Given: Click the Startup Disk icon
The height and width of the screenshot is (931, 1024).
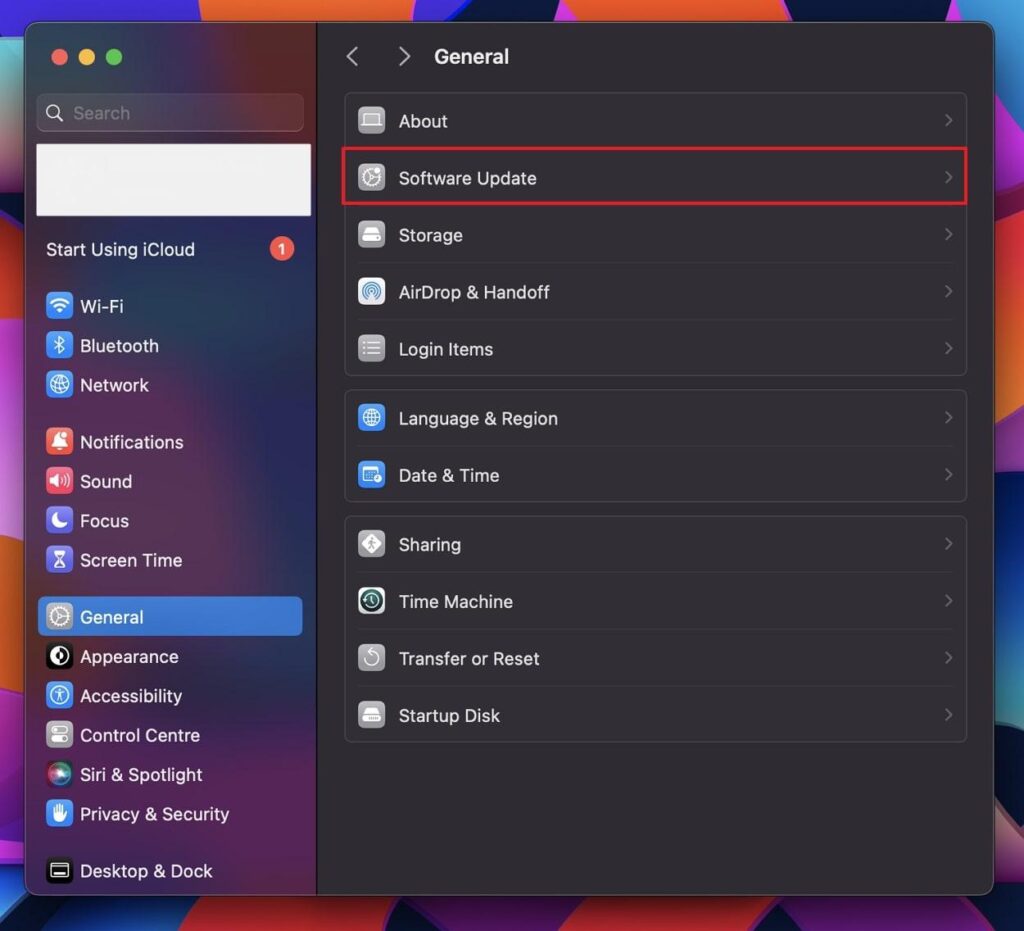Looking at the screenshot, I should [x=372, y=715].
